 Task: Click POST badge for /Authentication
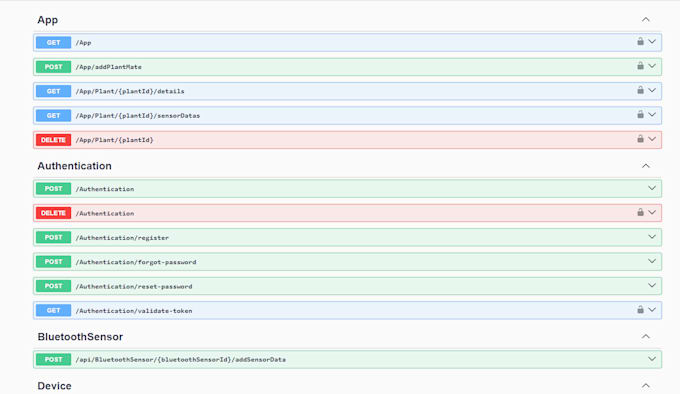53,189
